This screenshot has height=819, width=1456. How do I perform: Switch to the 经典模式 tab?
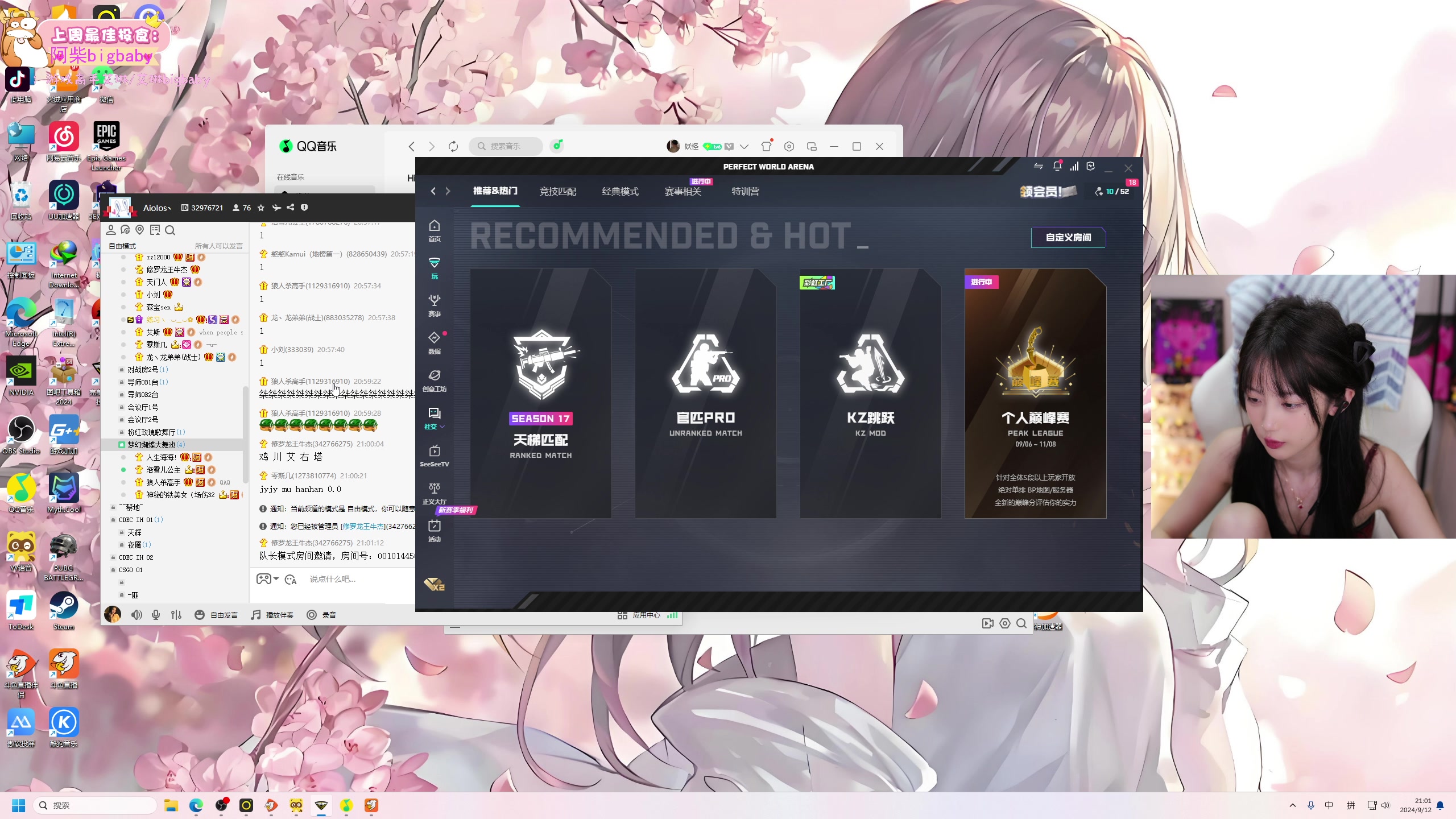click(621, 192)
